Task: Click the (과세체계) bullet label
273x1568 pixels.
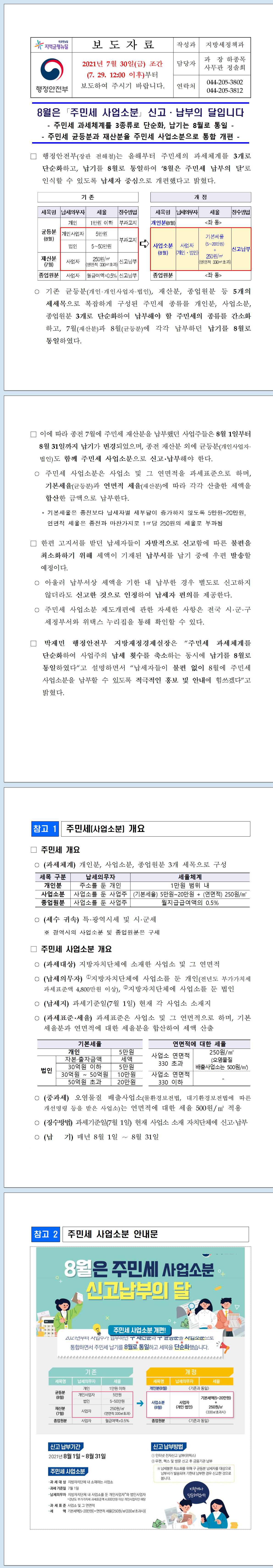Action: 60,864
